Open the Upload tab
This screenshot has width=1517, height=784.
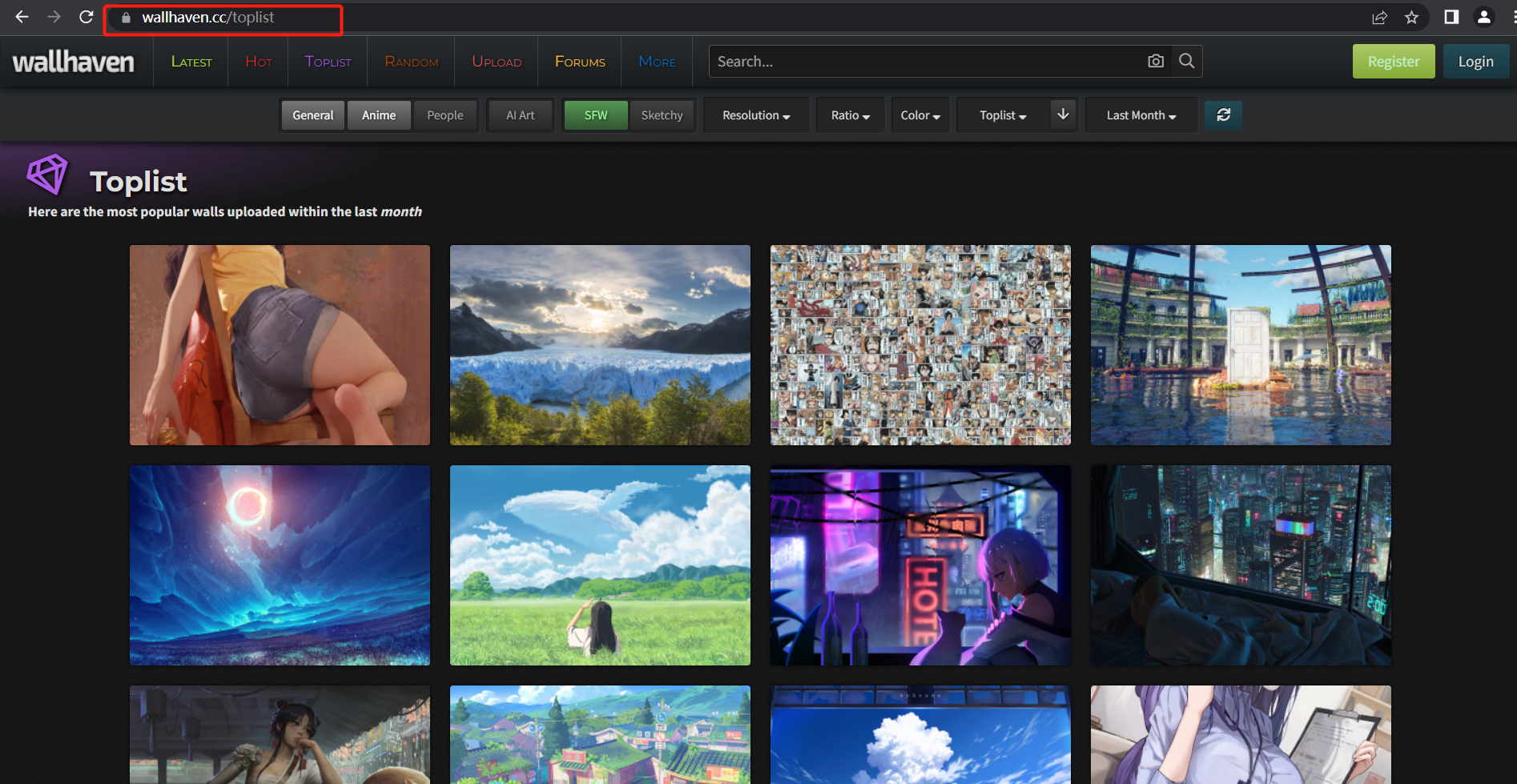(497, 62)
